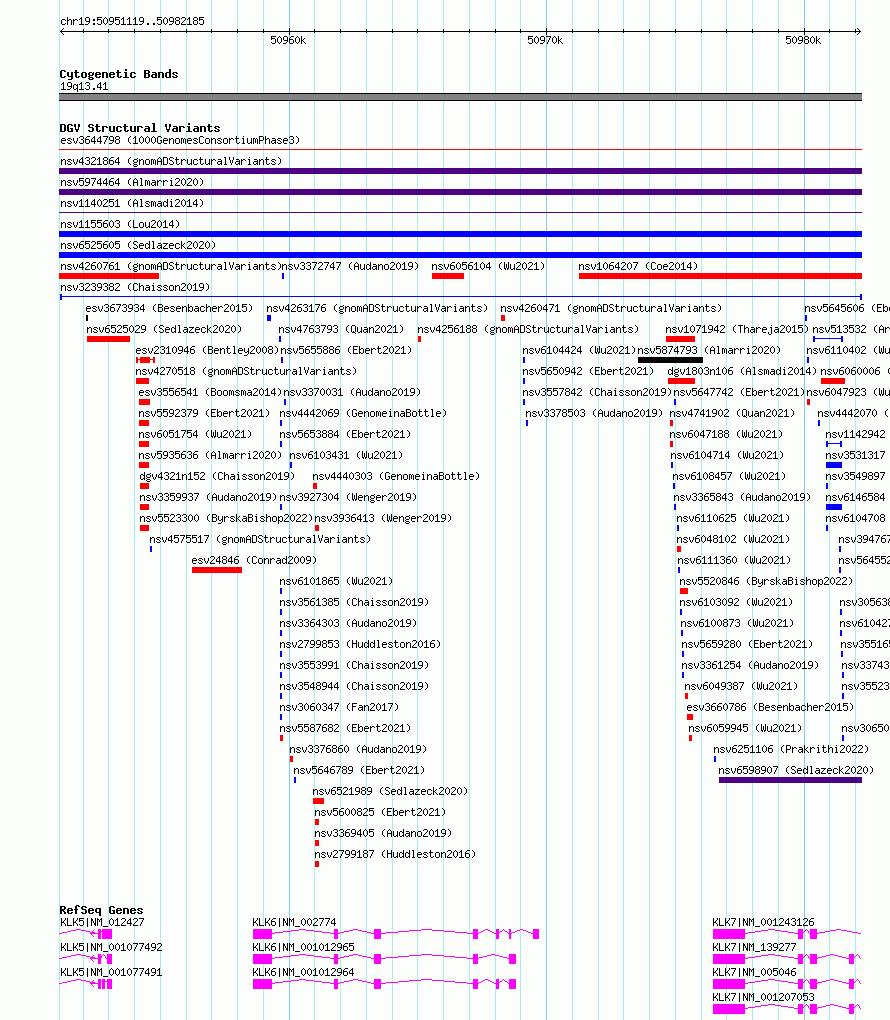Click nsv4256188 gnomADStructuralVariants label

coord(528,329)
